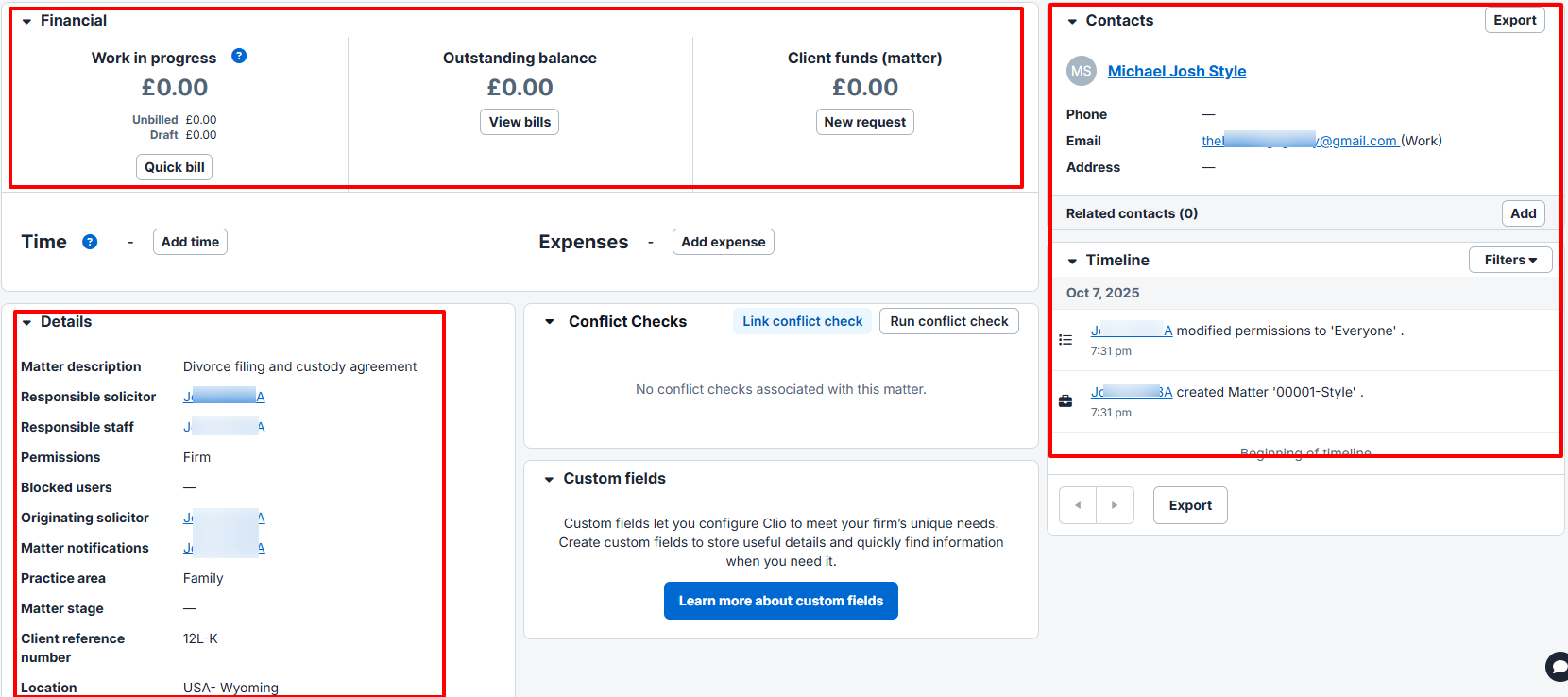
Task: Click New request for client funds
Action: point(864,122)
